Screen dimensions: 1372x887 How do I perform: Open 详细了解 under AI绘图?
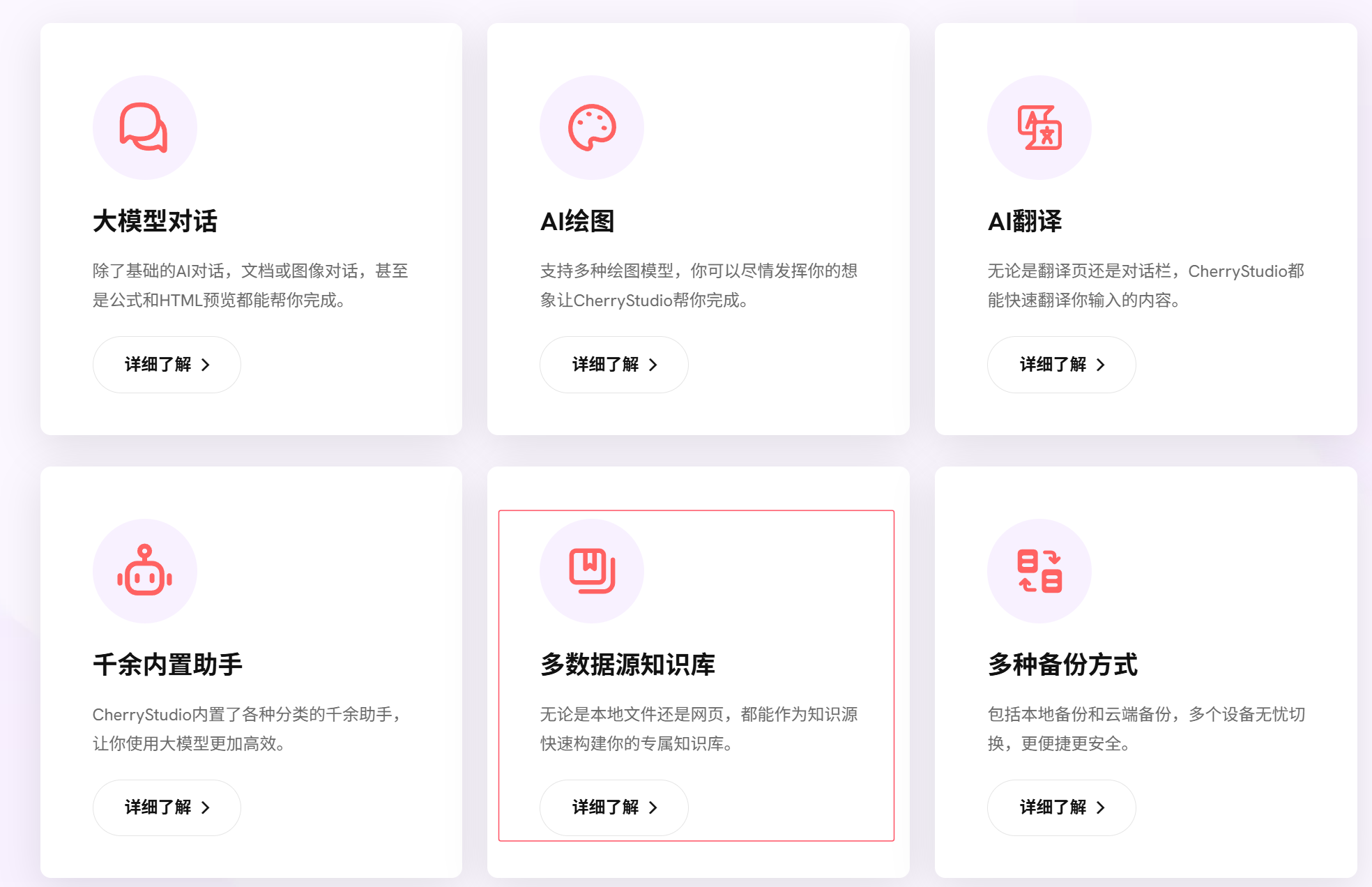[x=614, y=365]
